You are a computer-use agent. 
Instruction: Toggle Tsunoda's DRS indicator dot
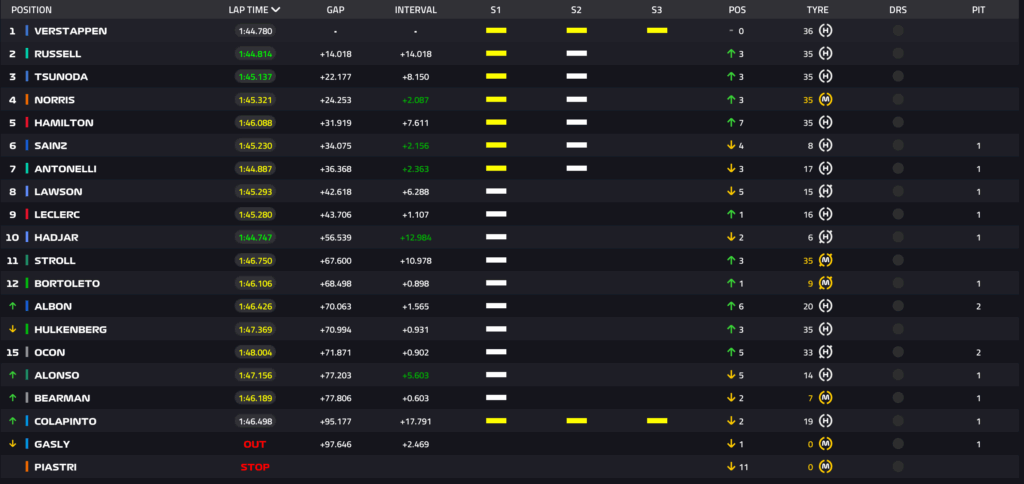897,77
